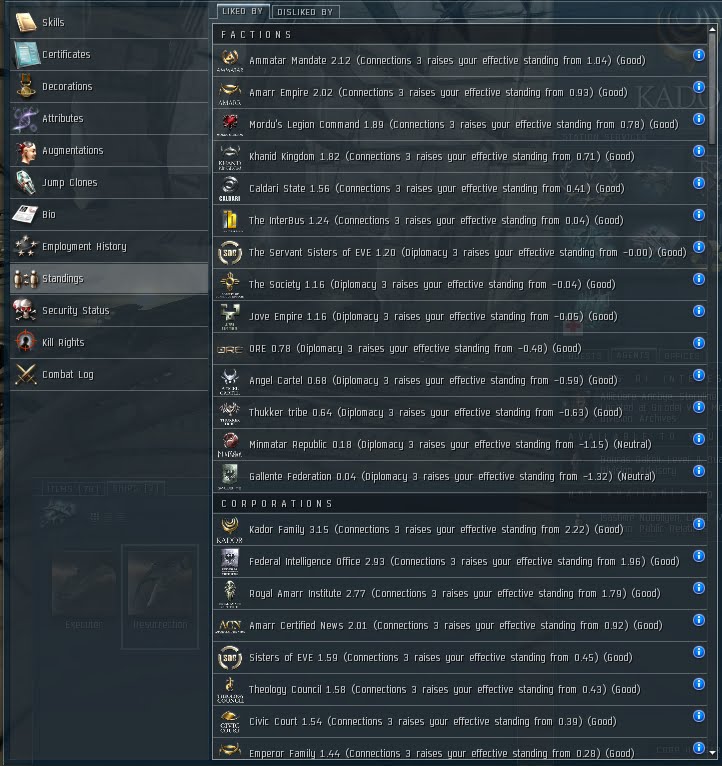The height and width of the screenshot is (766, 722).
Task: Click the Amarr Empire faction logo
Action: 230,93
